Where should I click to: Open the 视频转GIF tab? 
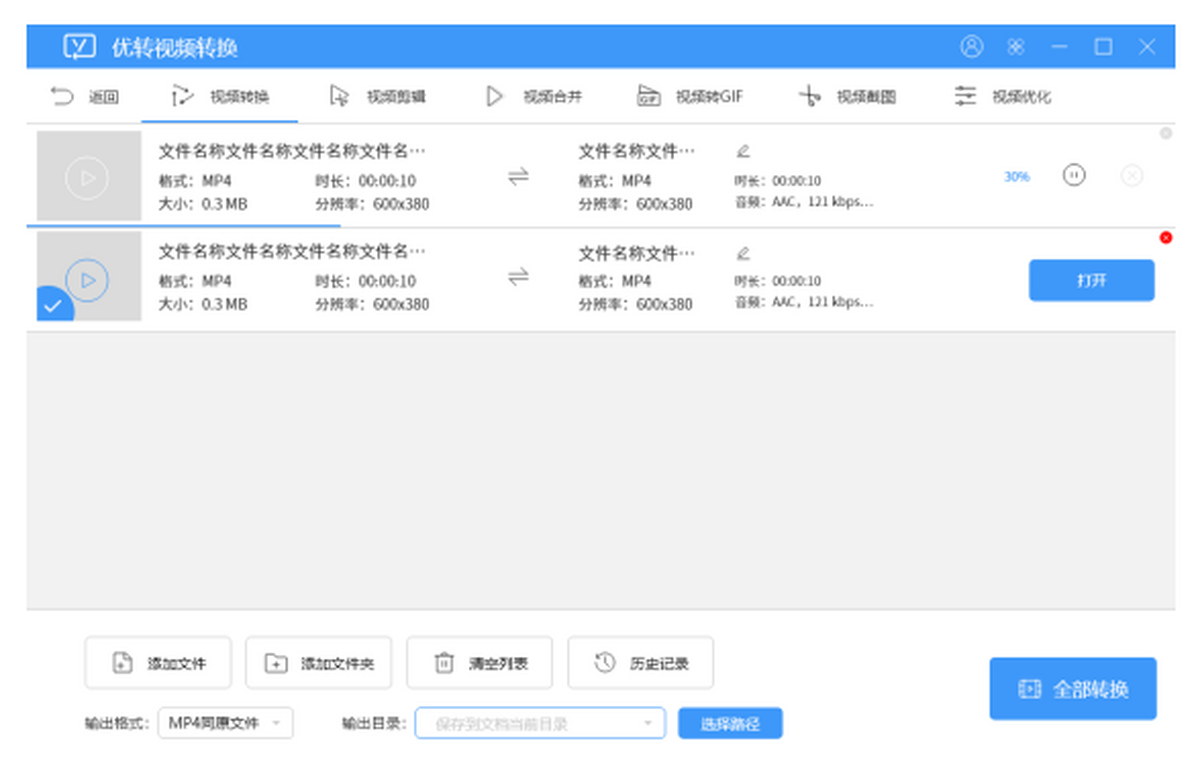coord(690,97)
